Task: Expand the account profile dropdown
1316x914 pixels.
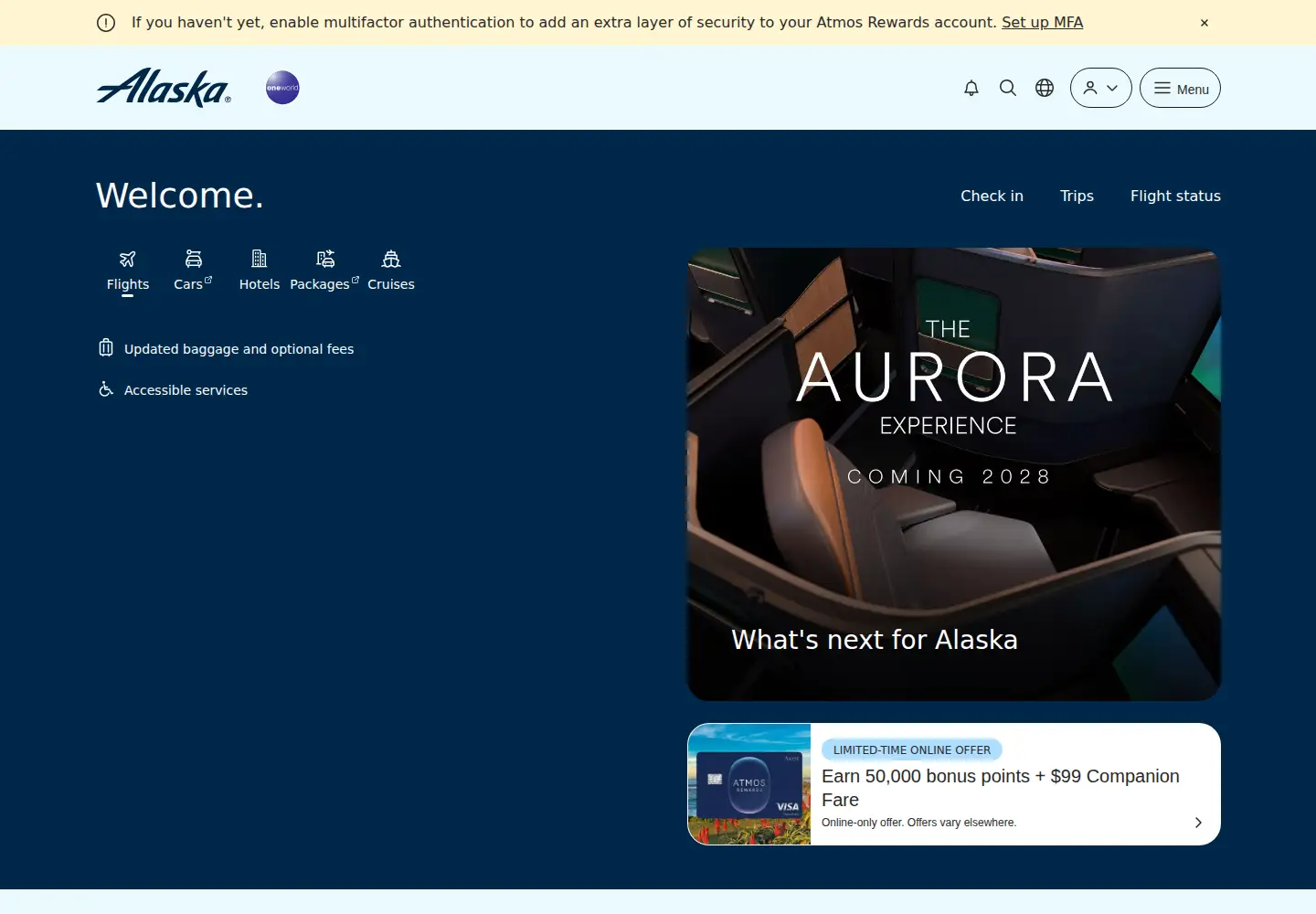Action: pos(1101,88)
